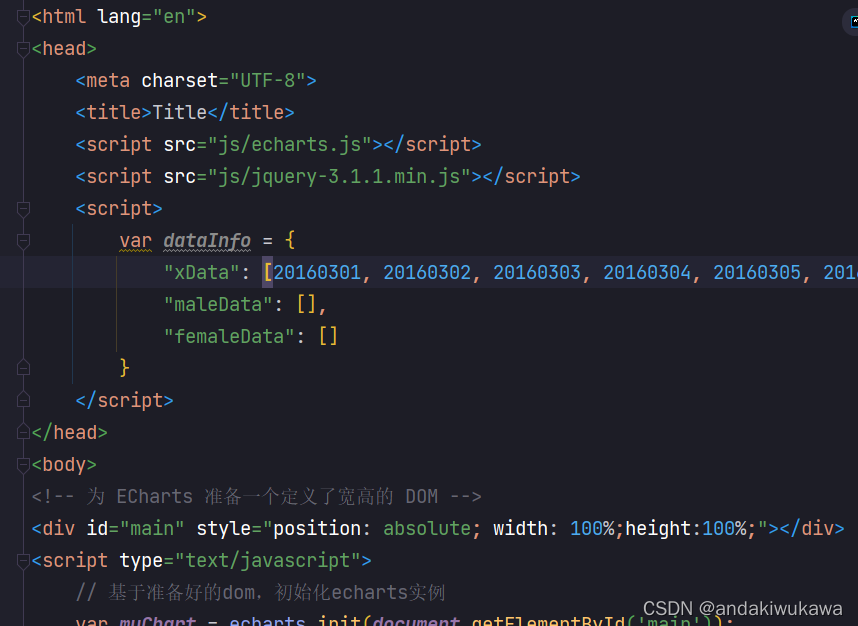Click the HTML comment about ECharts DOM

tap(257, 496)
